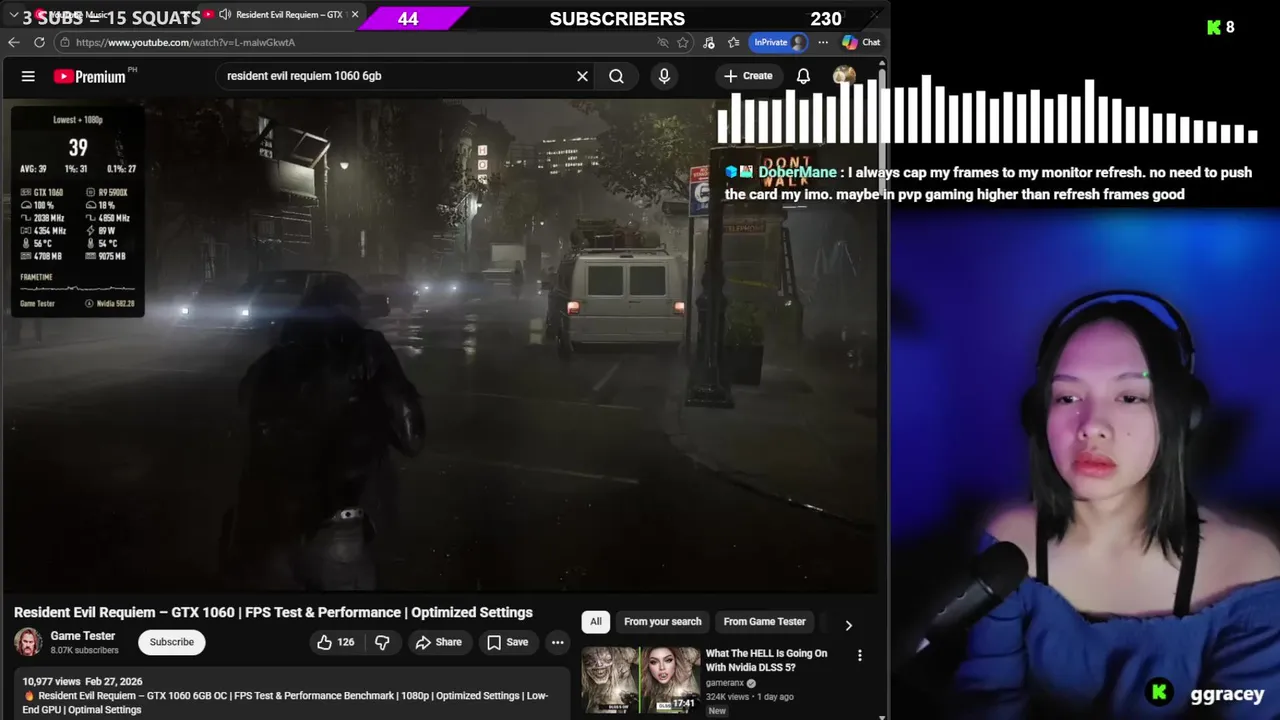Open the gameranx channel link
This screenshot has height=720, width=1280.
point(724,683)
